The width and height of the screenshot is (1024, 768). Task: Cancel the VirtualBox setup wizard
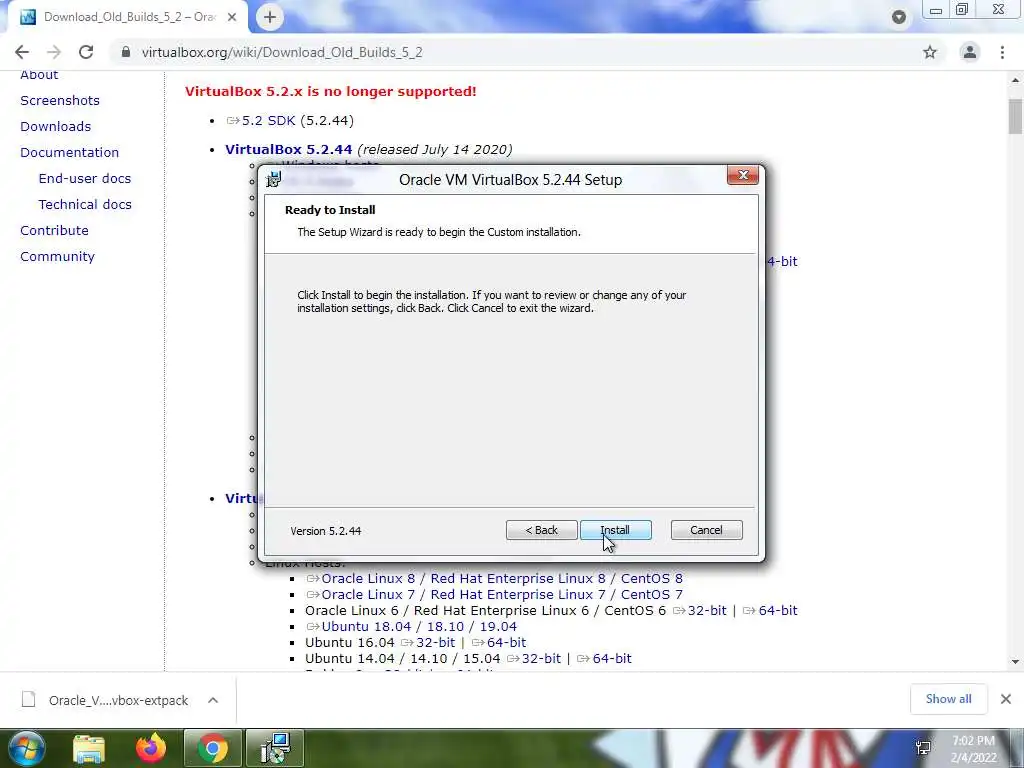coord(706,530)
